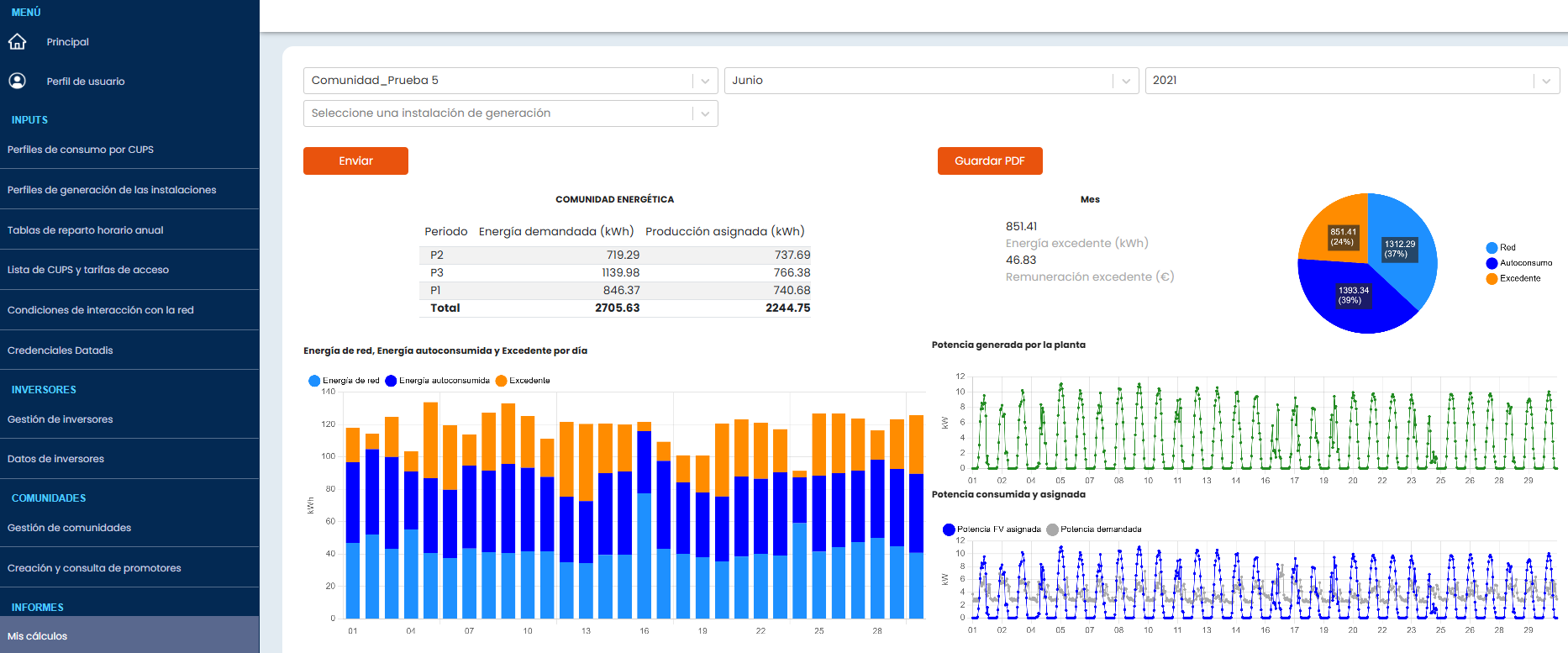Screen dimensions: 1568x653
Task: Toggle Energía de red legend marker
Action: [x=314, y=381]
